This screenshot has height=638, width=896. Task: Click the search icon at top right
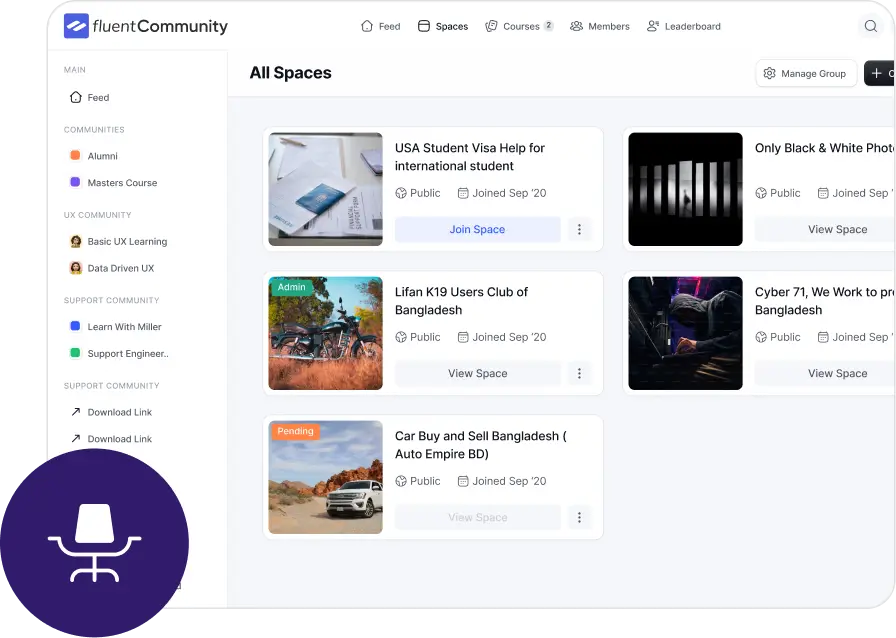[x=871, y=26]
